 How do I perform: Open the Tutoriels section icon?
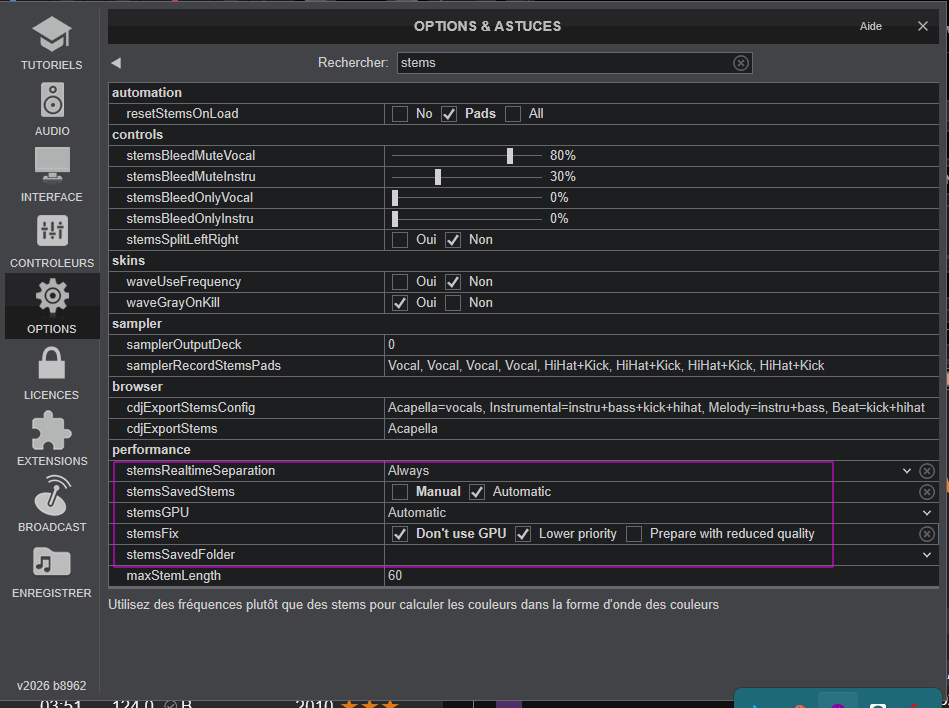coord(51,36)
